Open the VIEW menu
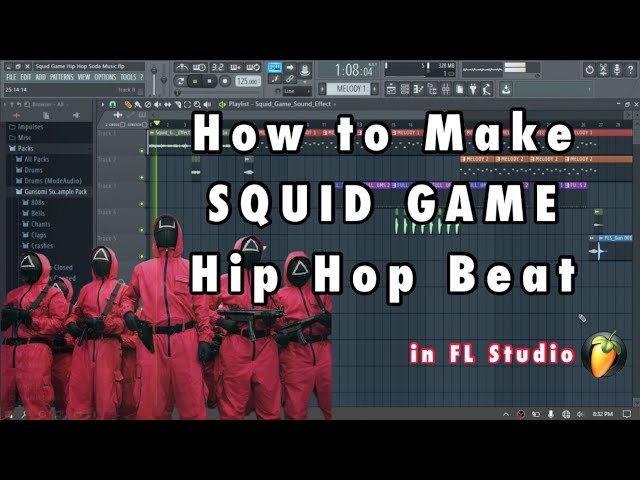Screen dimensions: 640x480 [84, 77]
